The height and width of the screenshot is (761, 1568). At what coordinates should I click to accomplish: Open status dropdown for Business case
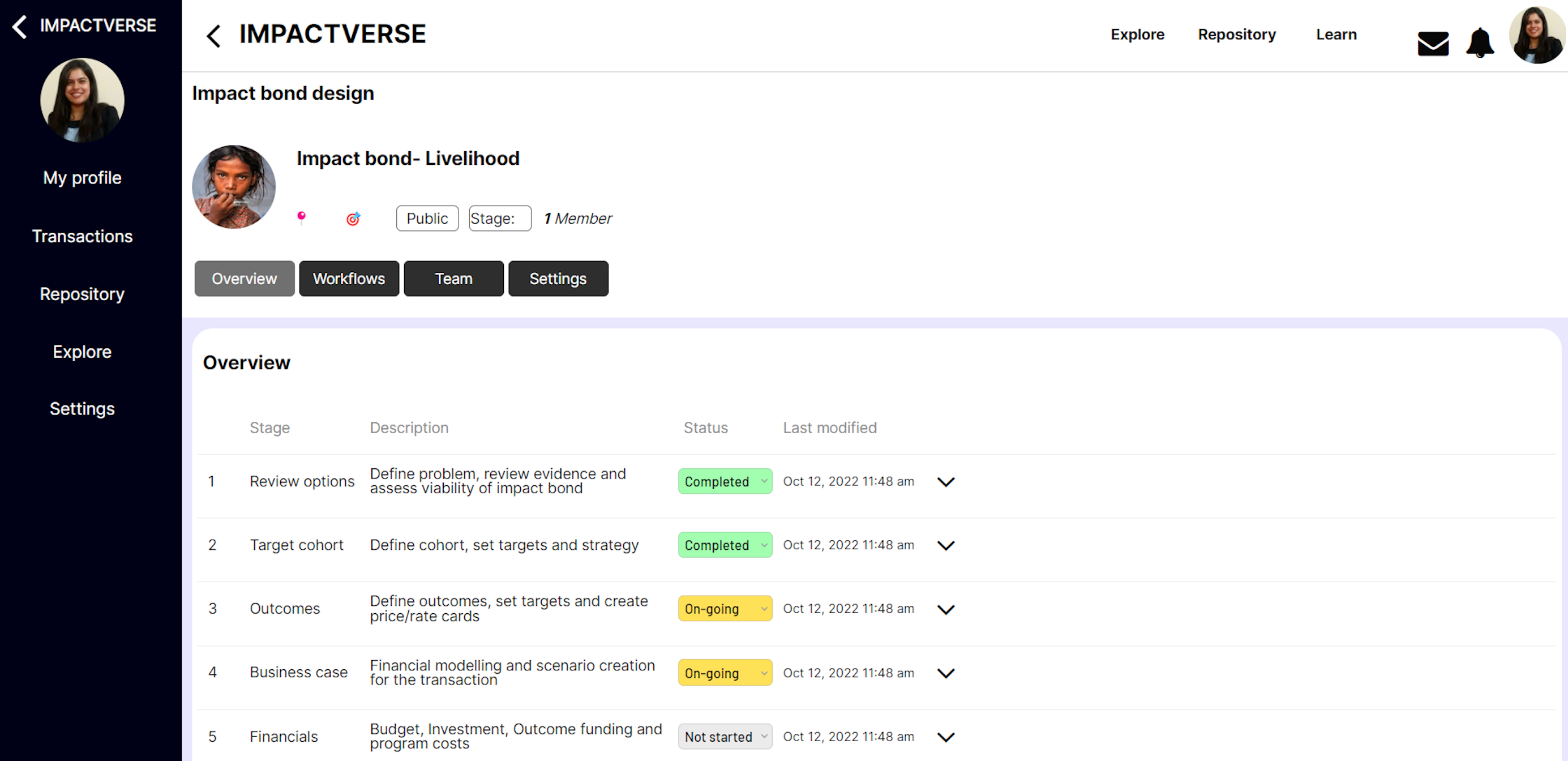pos(725,673)
